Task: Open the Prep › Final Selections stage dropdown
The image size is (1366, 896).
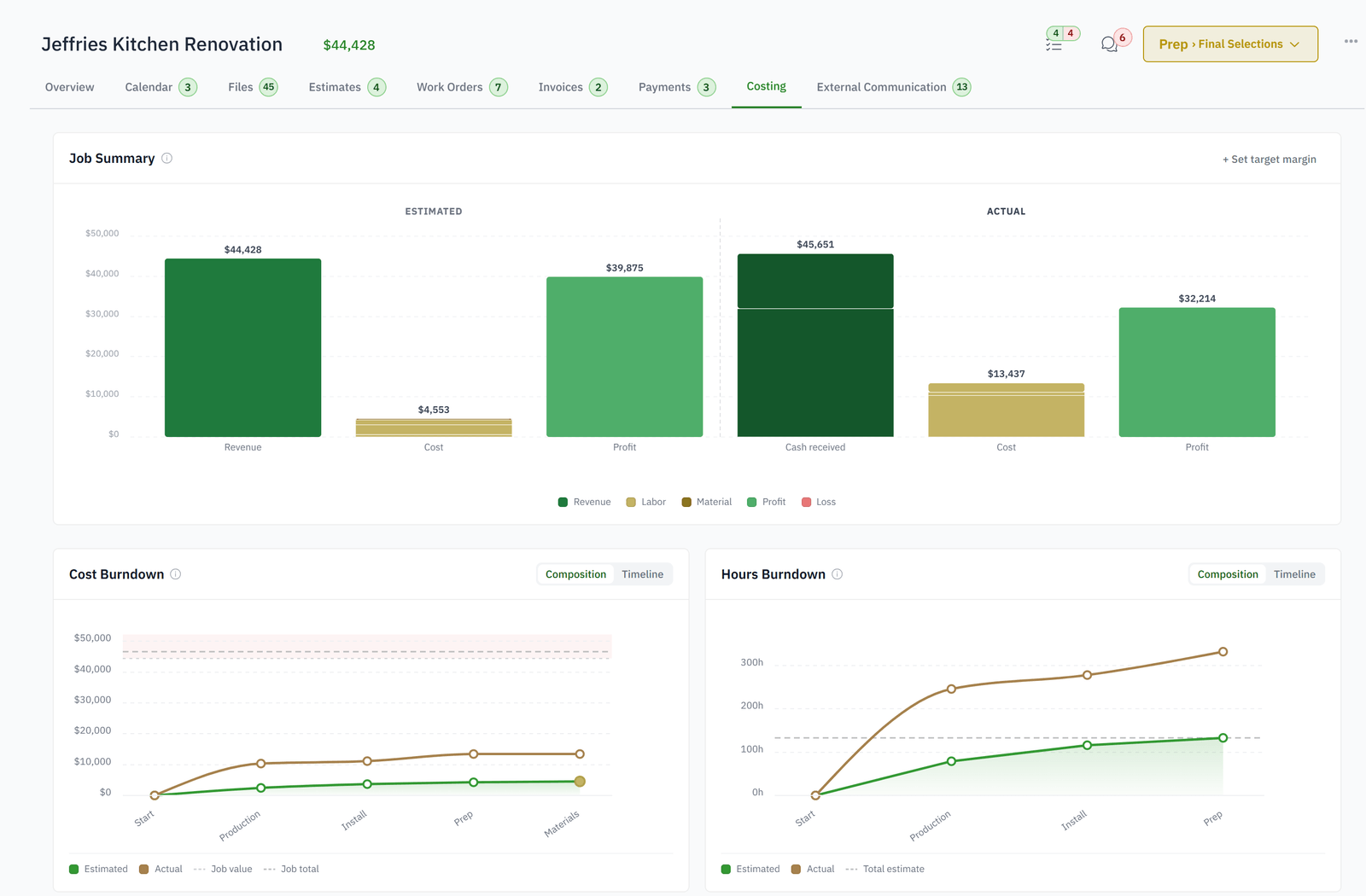Action: (x=1230, y=44)
